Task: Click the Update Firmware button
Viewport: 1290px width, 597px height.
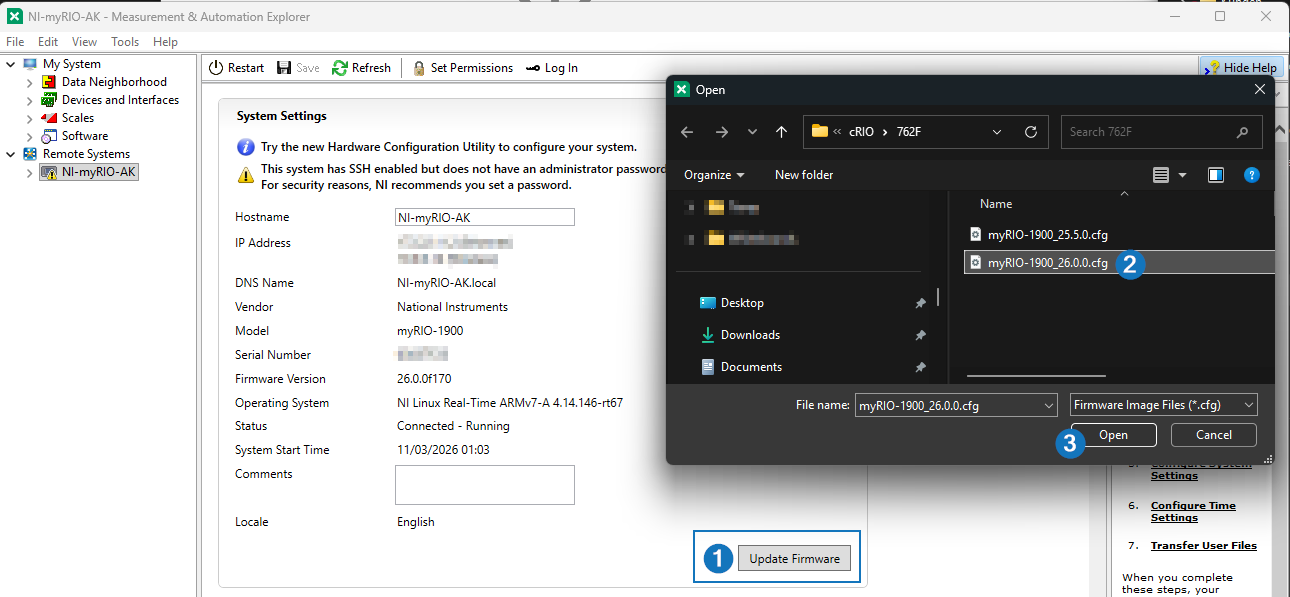Action: pos(794,559)
